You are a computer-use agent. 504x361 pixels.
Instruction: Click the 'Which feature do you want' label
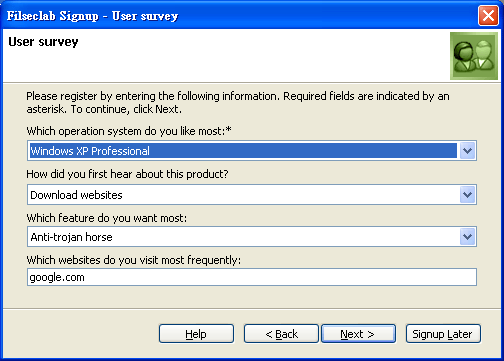[107, 218]
